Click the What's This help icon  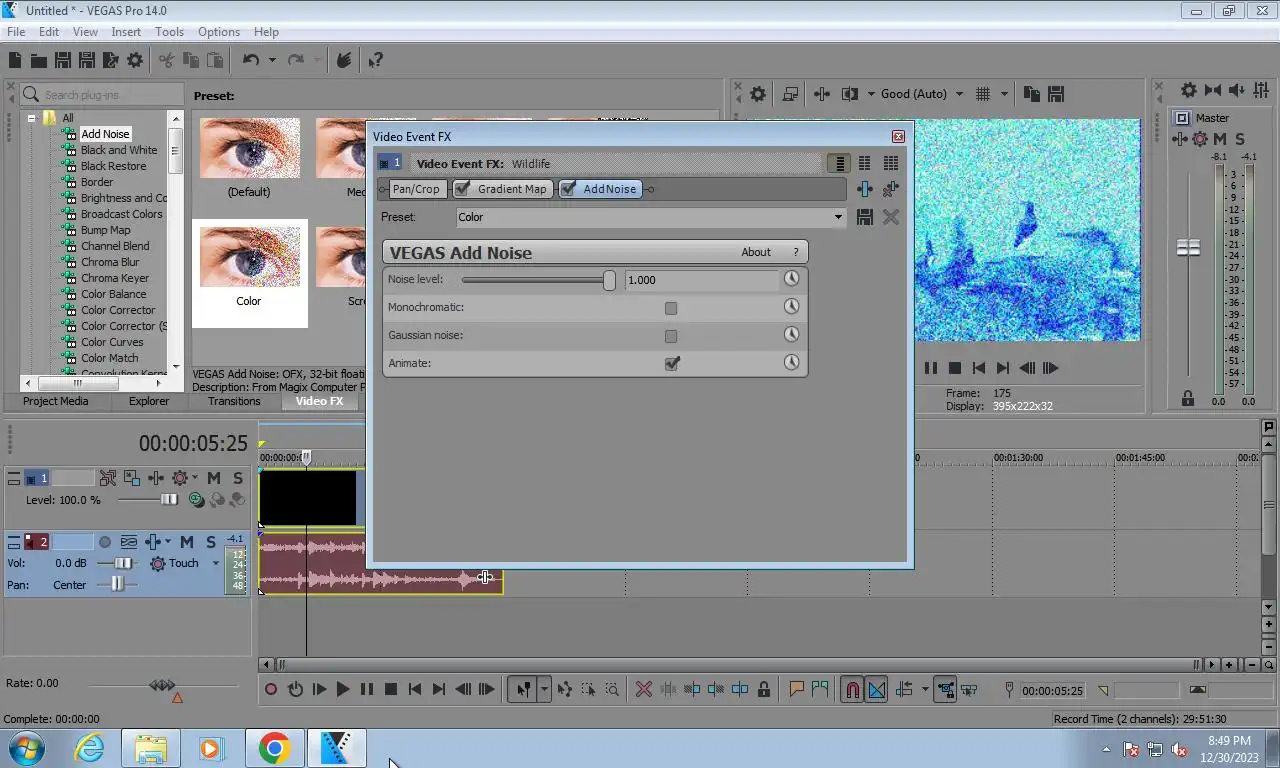[x=375, y=61]
